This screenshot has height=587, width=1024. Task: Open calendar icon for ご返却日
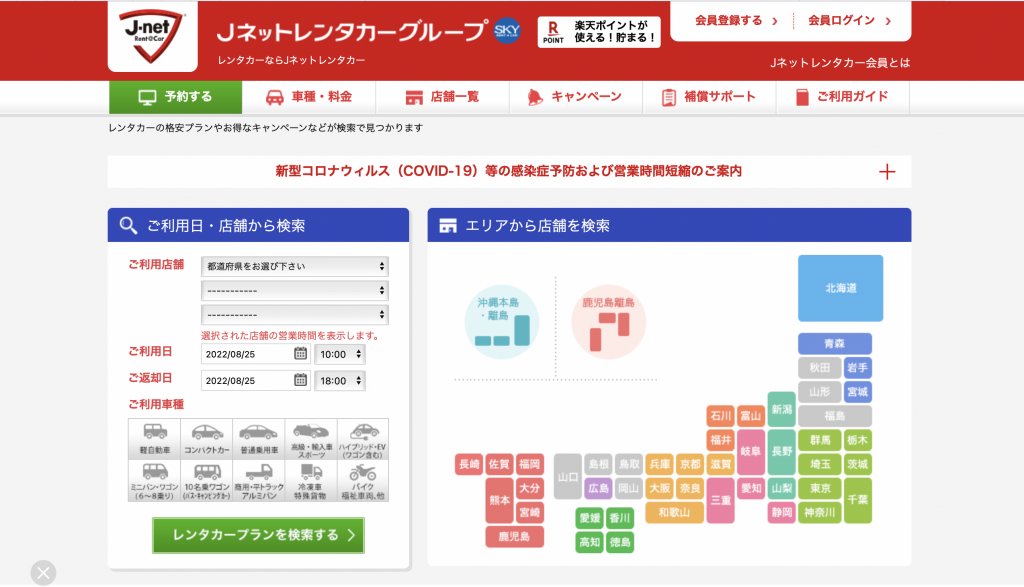pos(300,379)
